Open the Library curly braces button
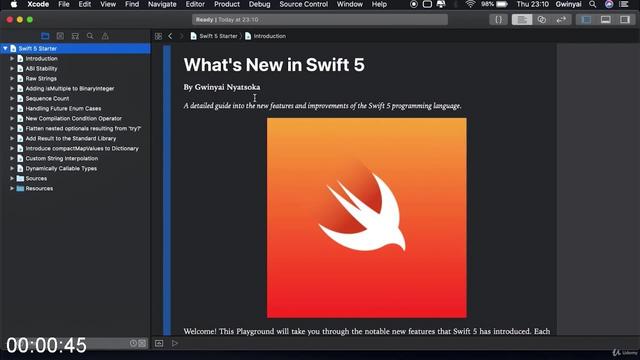 pos(498,20)
